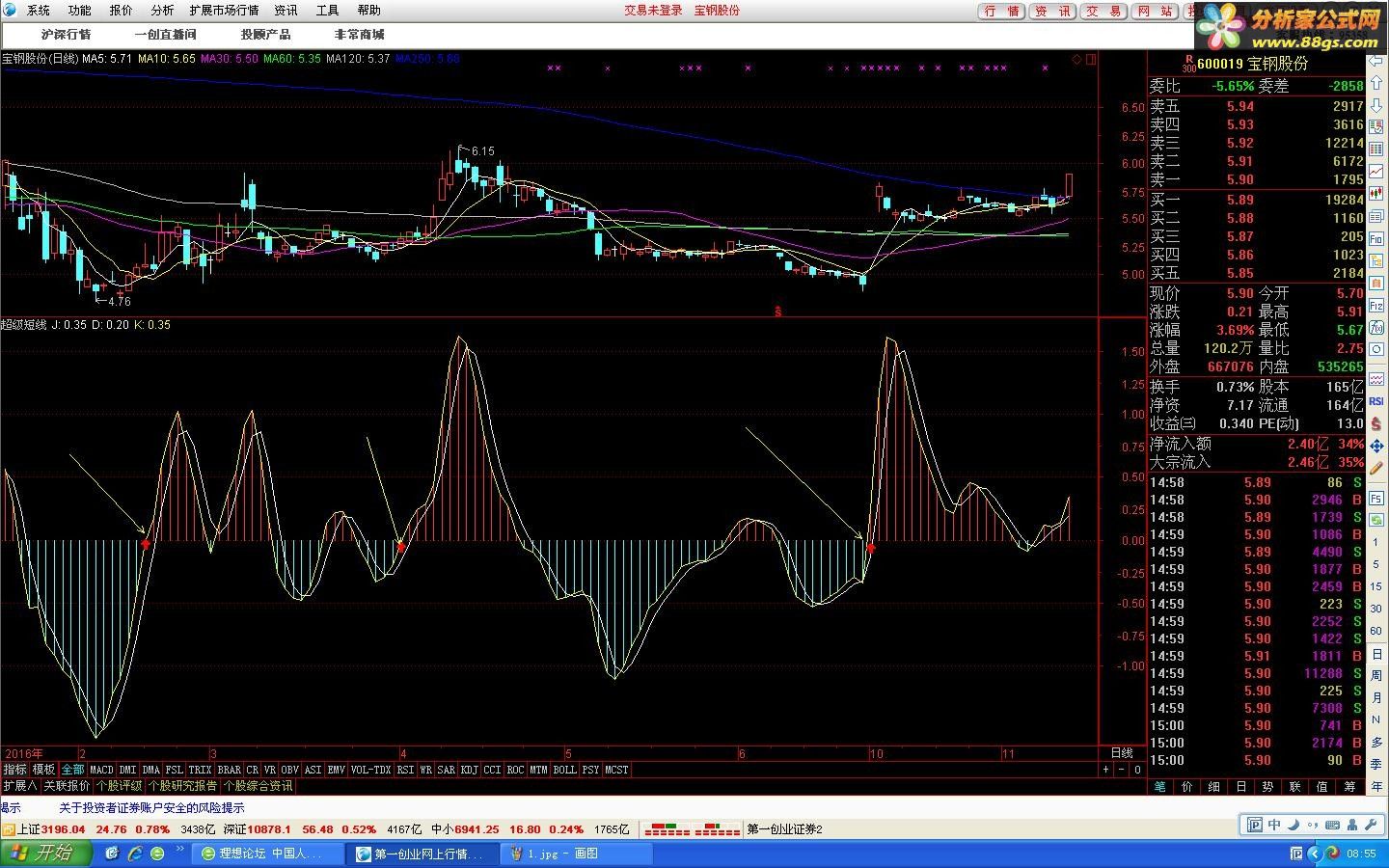Click the Windows 开始 start button
Image resolution: width=1389 pixels, height=868 pixels.
pyautogui.click(x=46, y=854)
